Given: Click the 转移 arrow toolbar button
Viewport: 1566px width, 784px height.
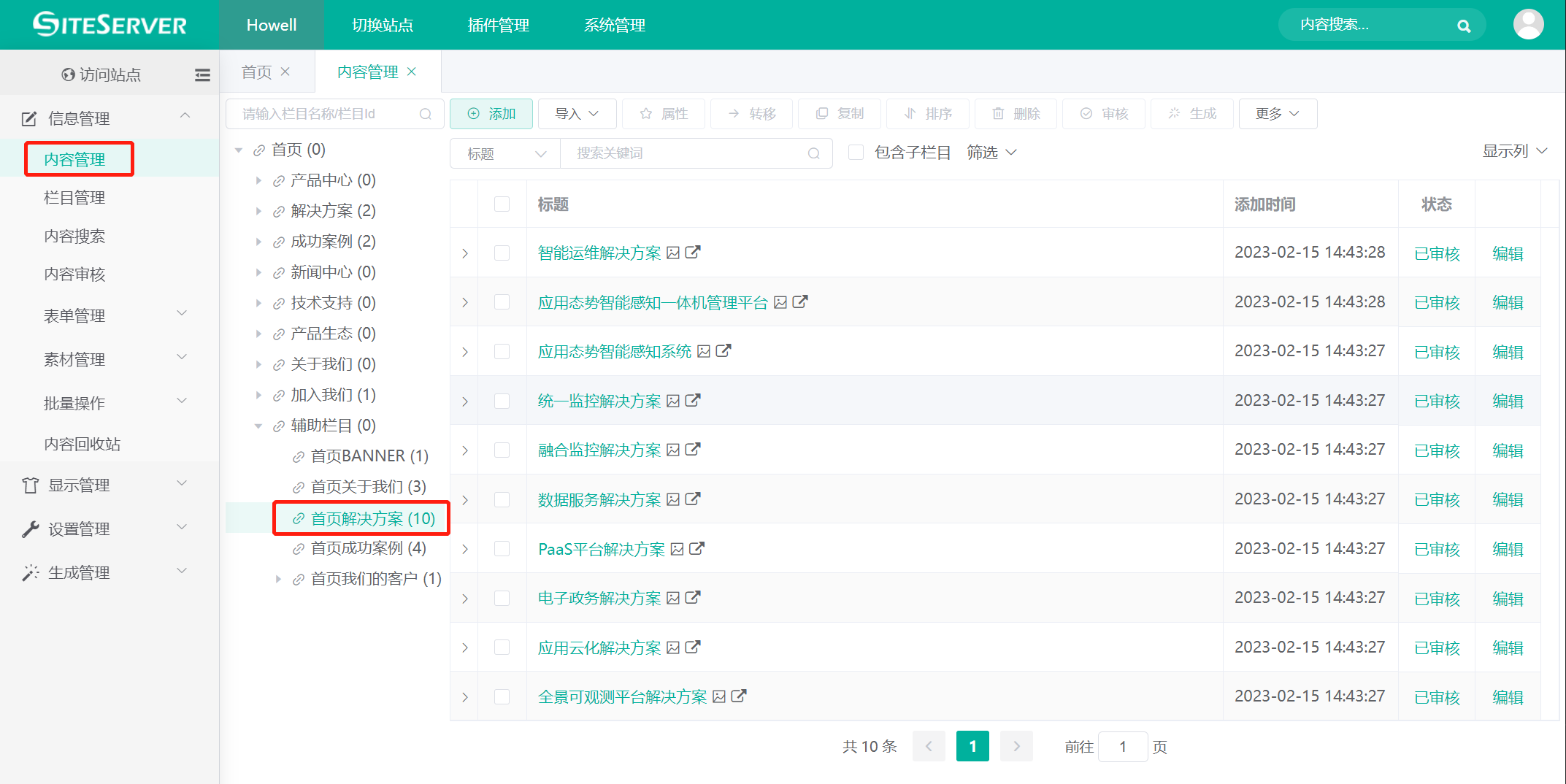Looking at the screenshot, I should pyautogui.click(x=752, y=114).
